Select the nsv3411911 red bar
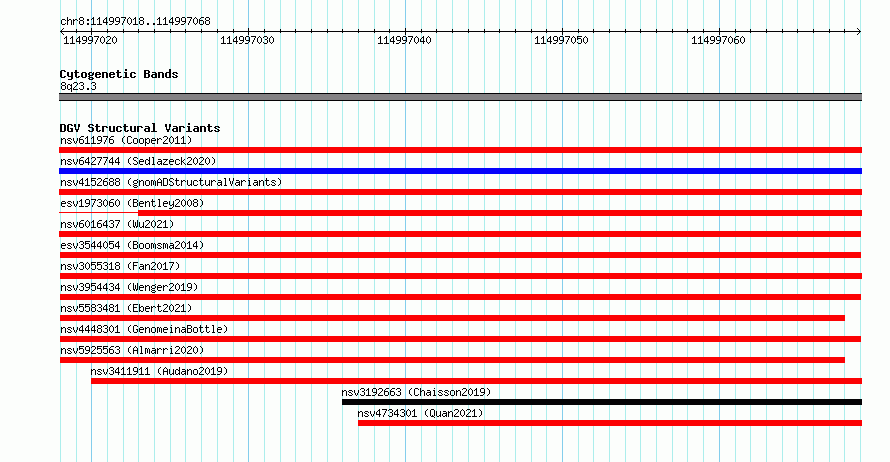The height and width of the screenshot is (462, 890). pyautogui.click(x=476, y=381)
